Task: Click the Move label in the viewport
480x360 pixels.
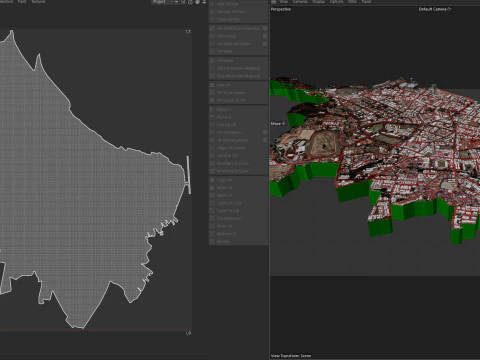Action: click(x=276, y=124)
